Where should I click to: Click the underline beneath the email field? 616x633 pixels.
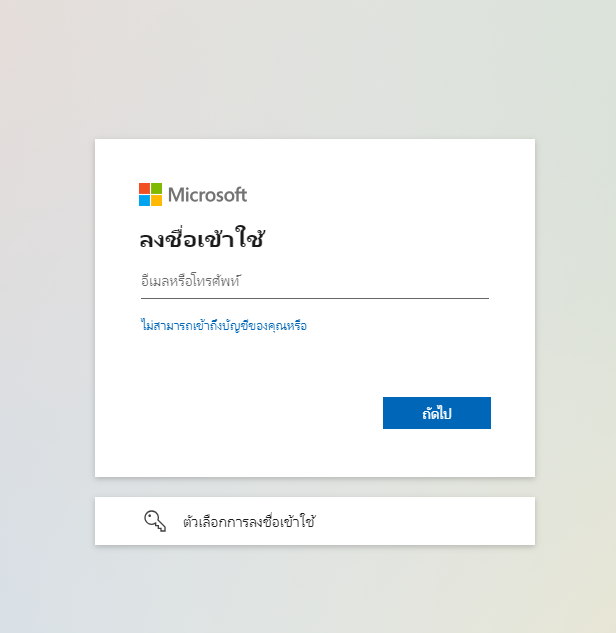click(315, 298)
